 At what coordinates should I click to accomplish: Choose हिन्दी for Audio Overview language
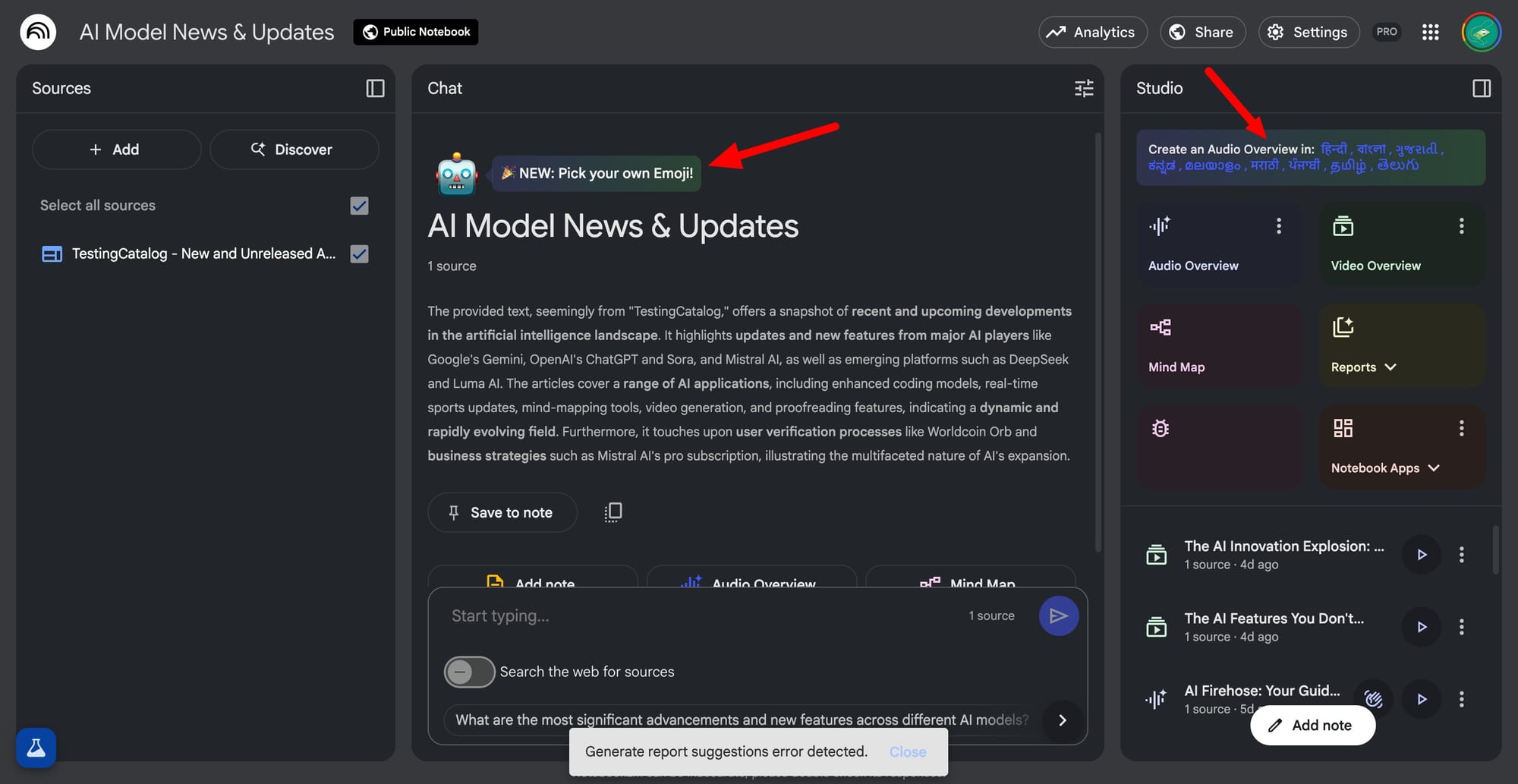1334,149
